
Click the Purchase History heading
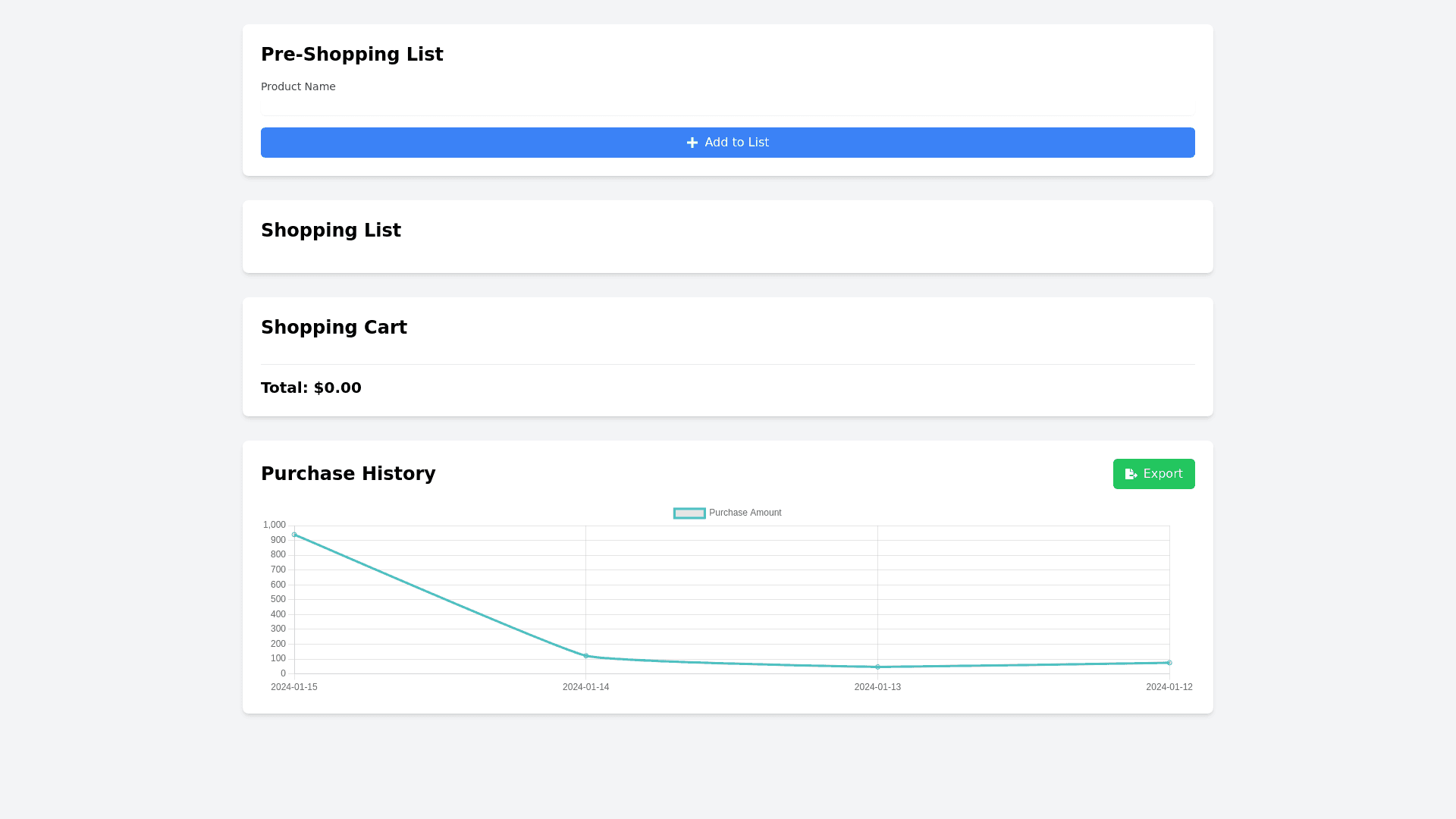coord(348,474)
